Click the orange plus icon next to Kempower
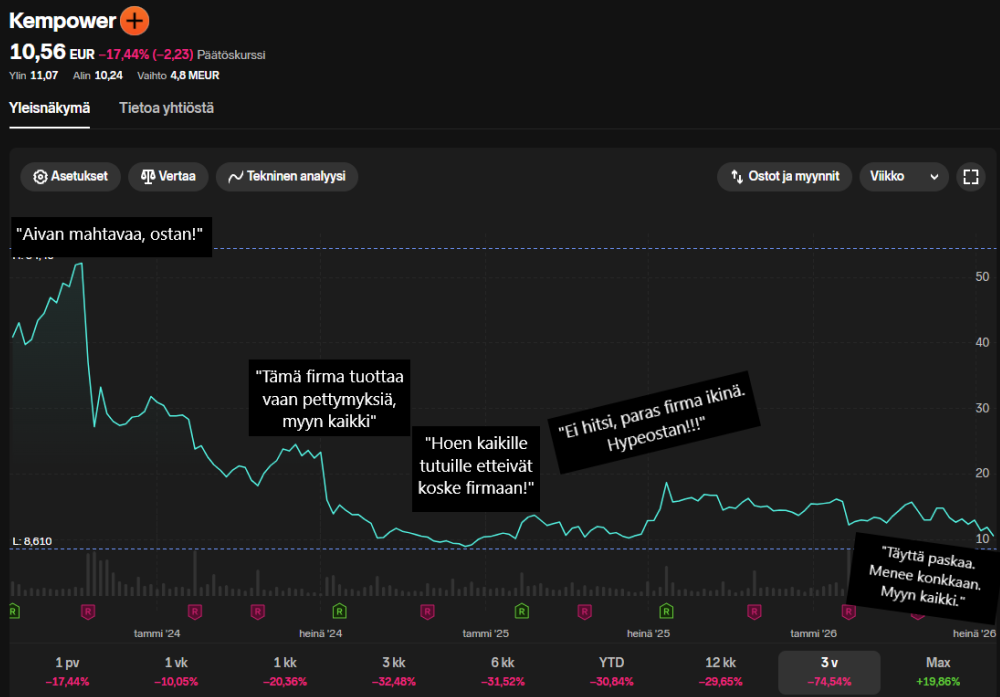 (135, 20)
